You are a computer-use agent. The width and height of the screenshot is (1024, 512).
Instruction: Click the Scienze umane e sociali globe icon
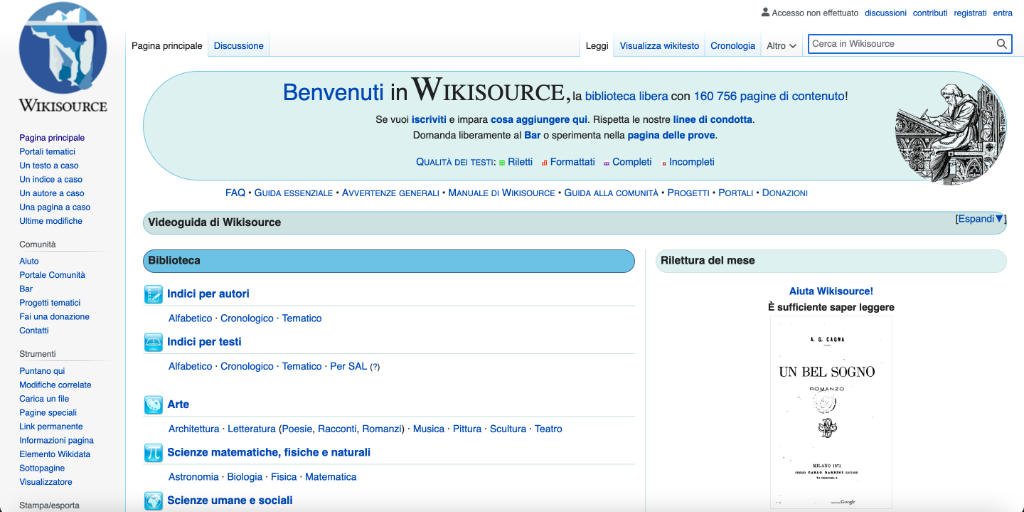coord(153,501)
